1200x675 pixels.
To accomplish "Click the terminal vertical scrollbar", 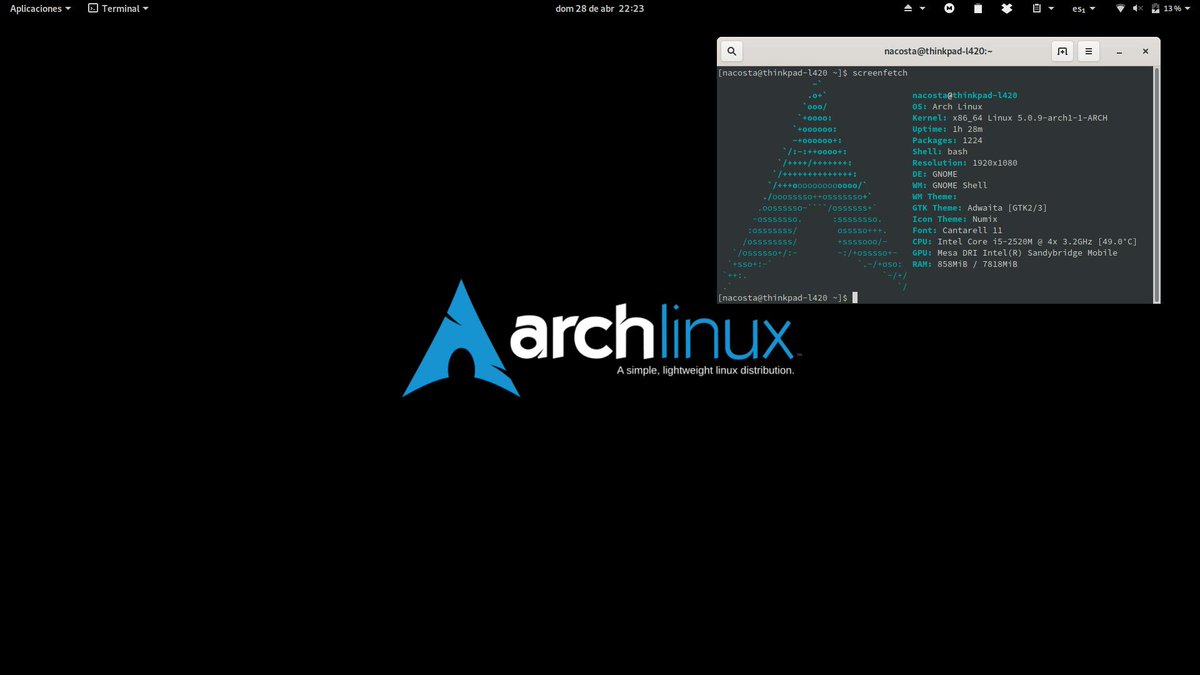I will 1156,183.
